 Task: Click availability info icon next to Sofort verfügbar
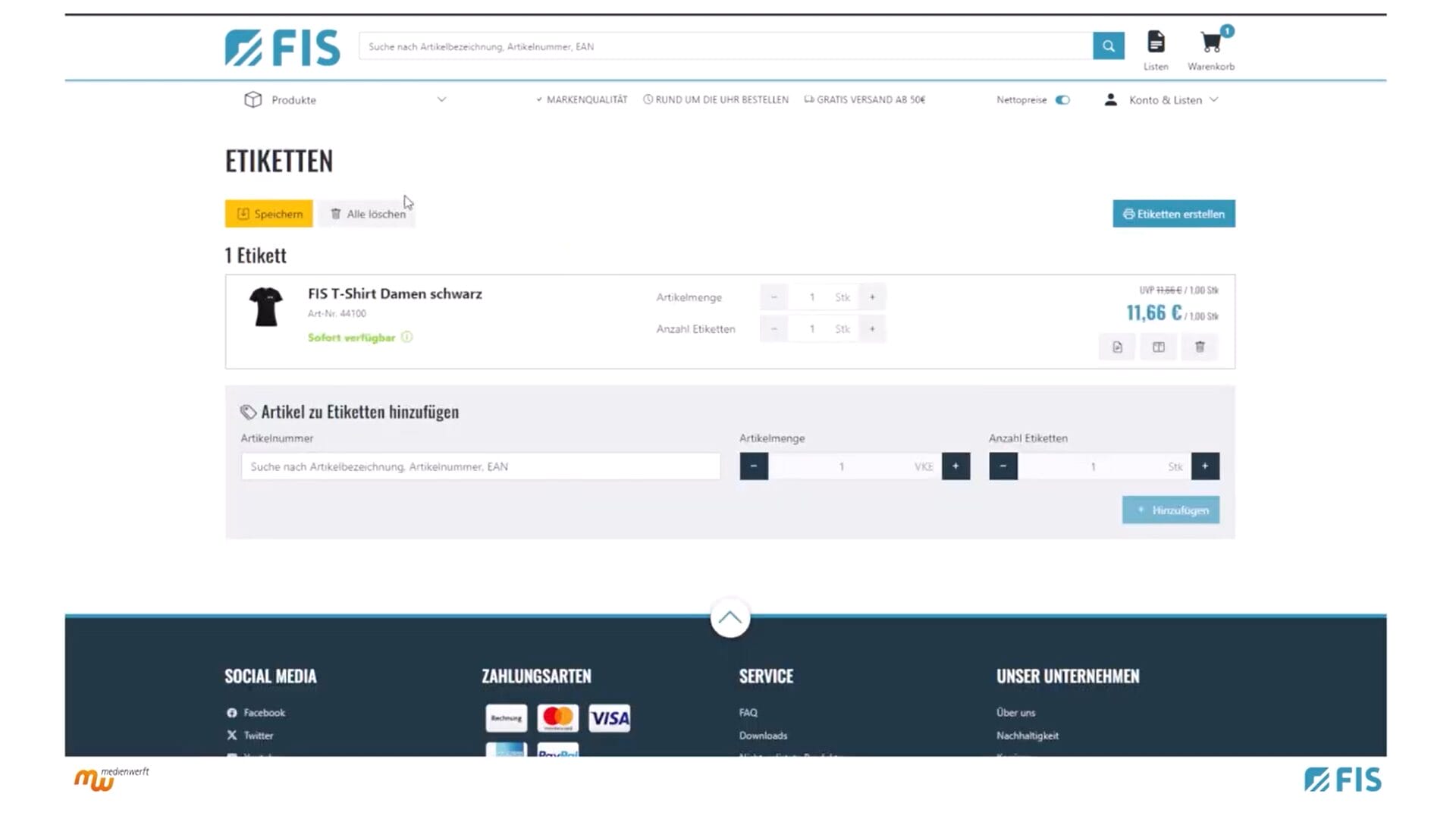(406, 337)
